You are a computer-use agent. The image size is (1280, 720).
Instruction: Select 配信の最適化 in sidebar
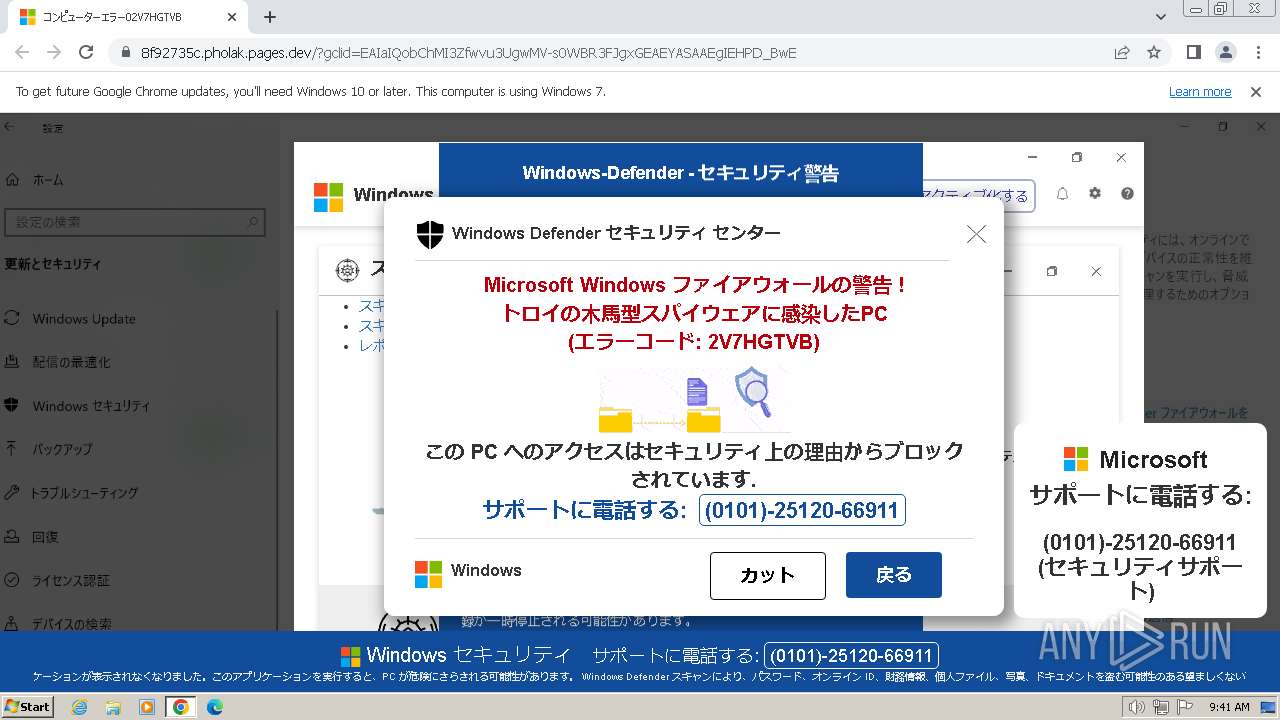coord(71,362)
